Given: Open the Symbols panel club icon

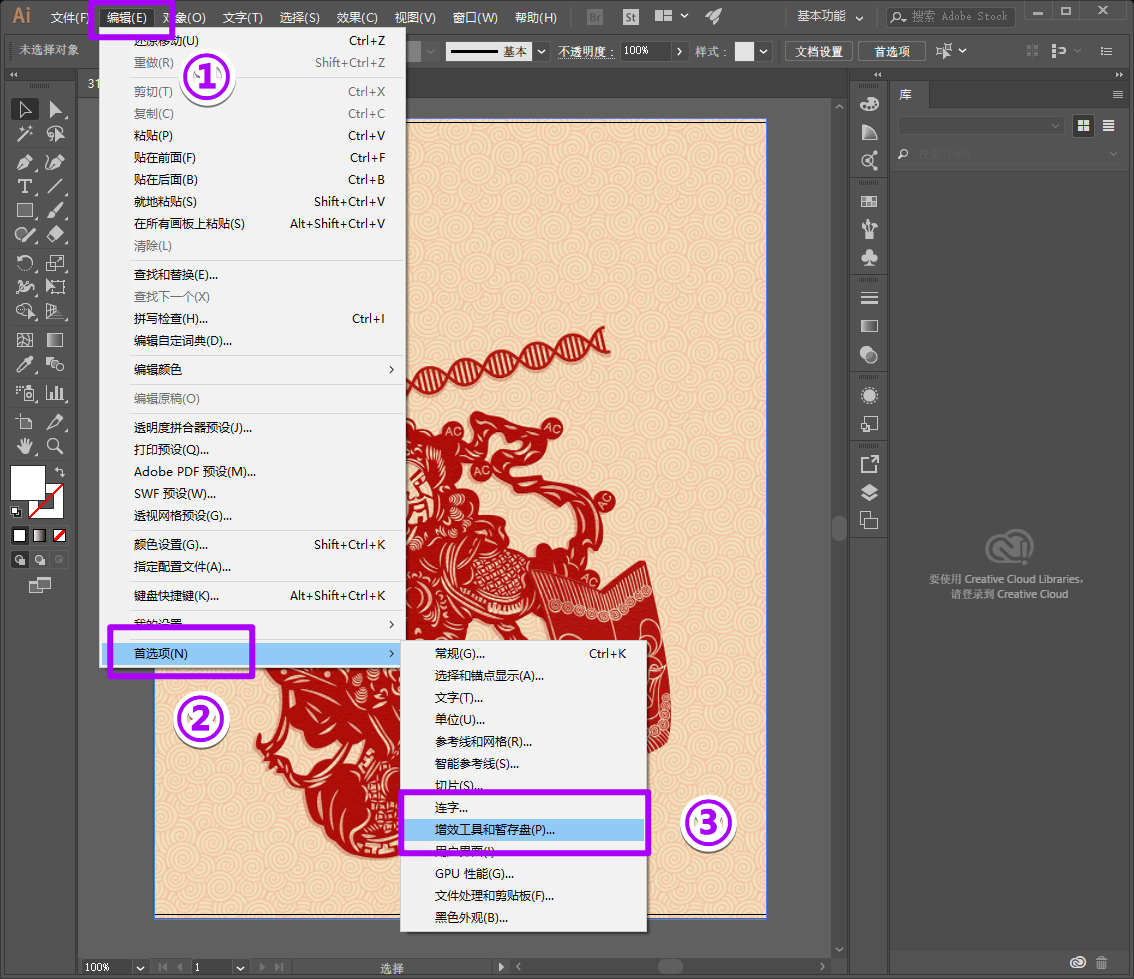Looking at the screenshot, I should pos(869,257).
